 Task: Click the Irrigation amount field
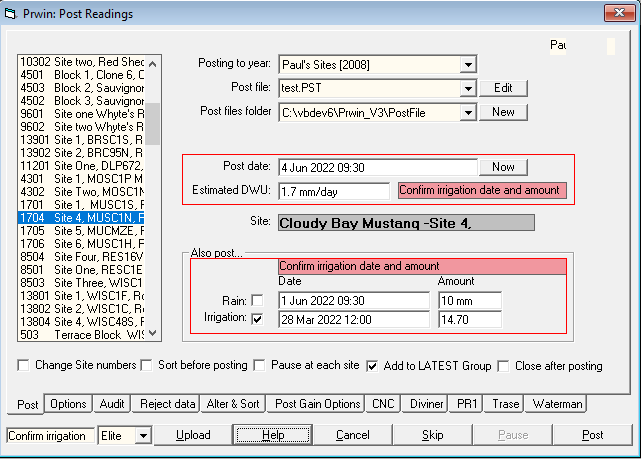pyautogui.click(x=468, y=319)
